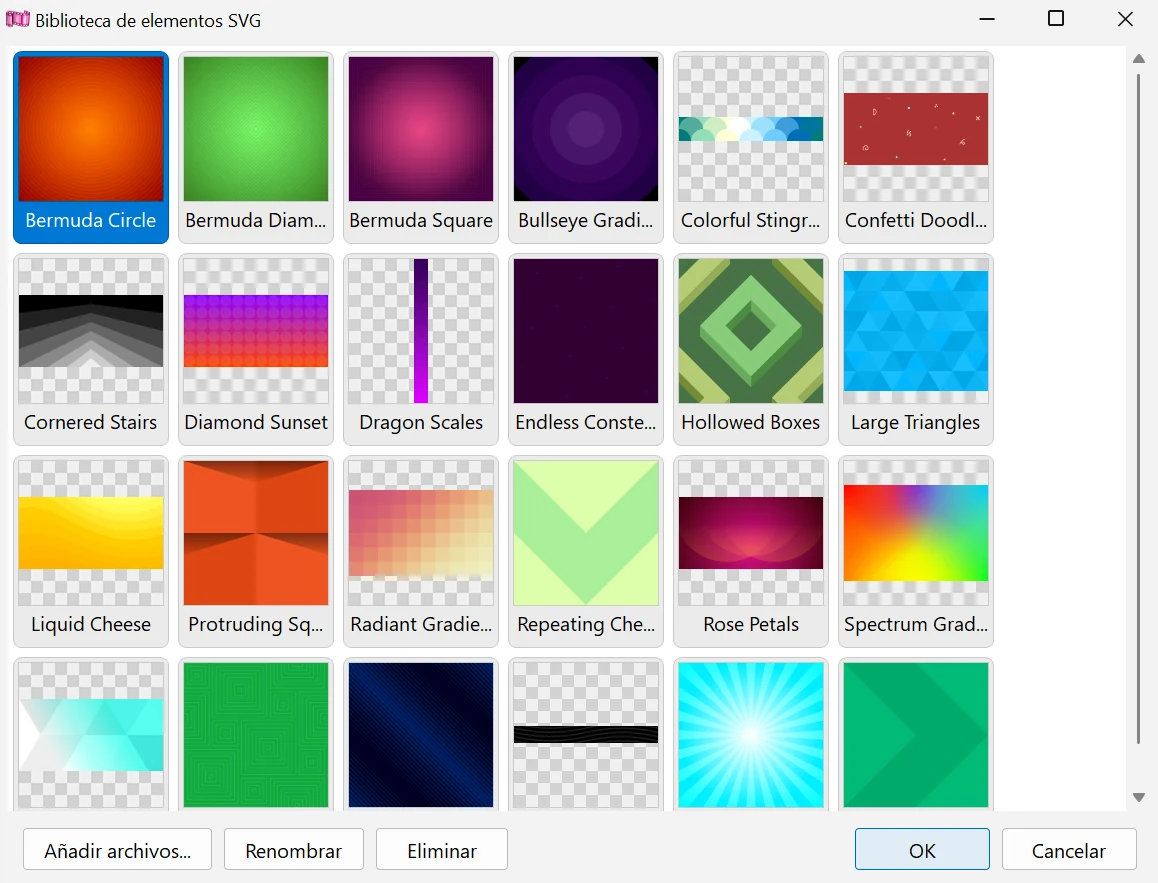Select the Bermuda Circle element

91,148
